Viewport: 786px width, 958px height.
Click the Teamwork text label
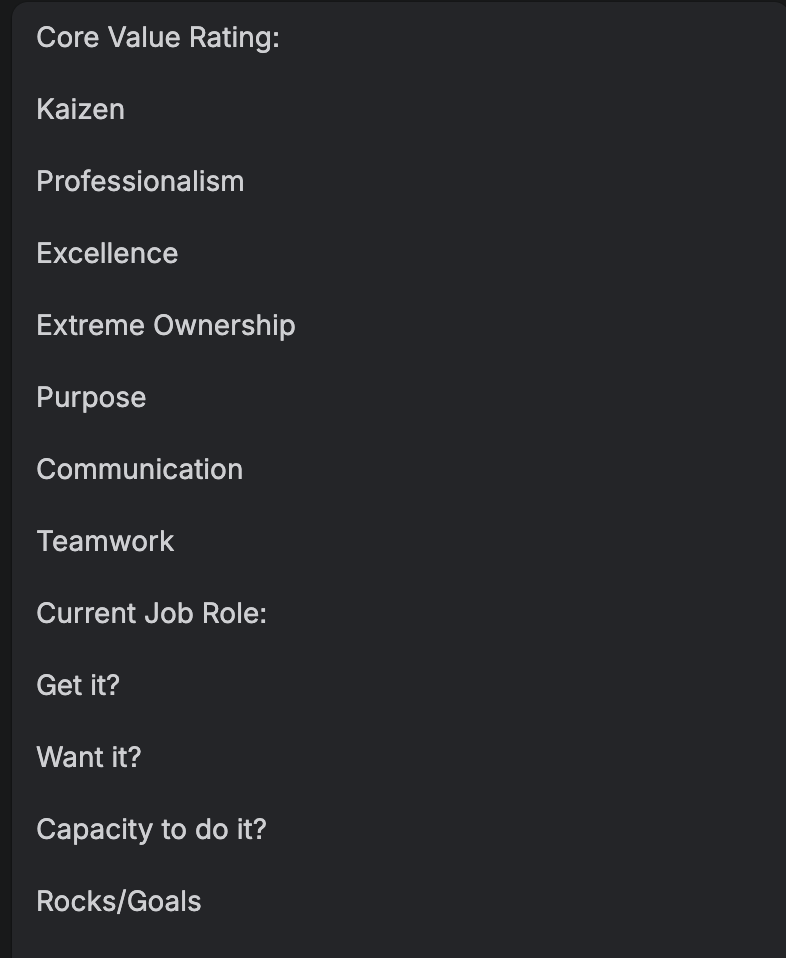[106, 541]
